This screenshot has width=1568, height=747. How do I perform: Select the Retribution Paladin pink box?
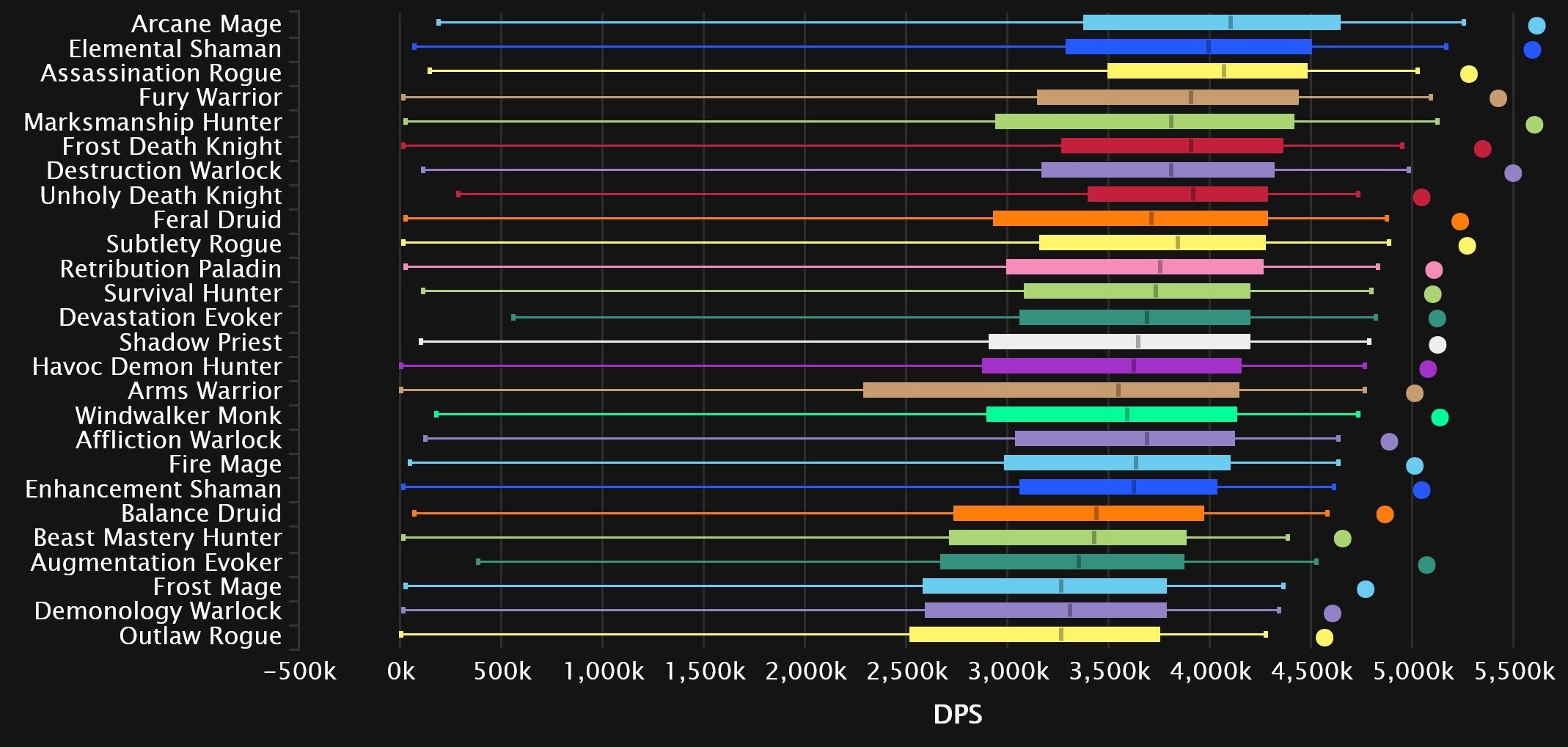coord(1135,267)
